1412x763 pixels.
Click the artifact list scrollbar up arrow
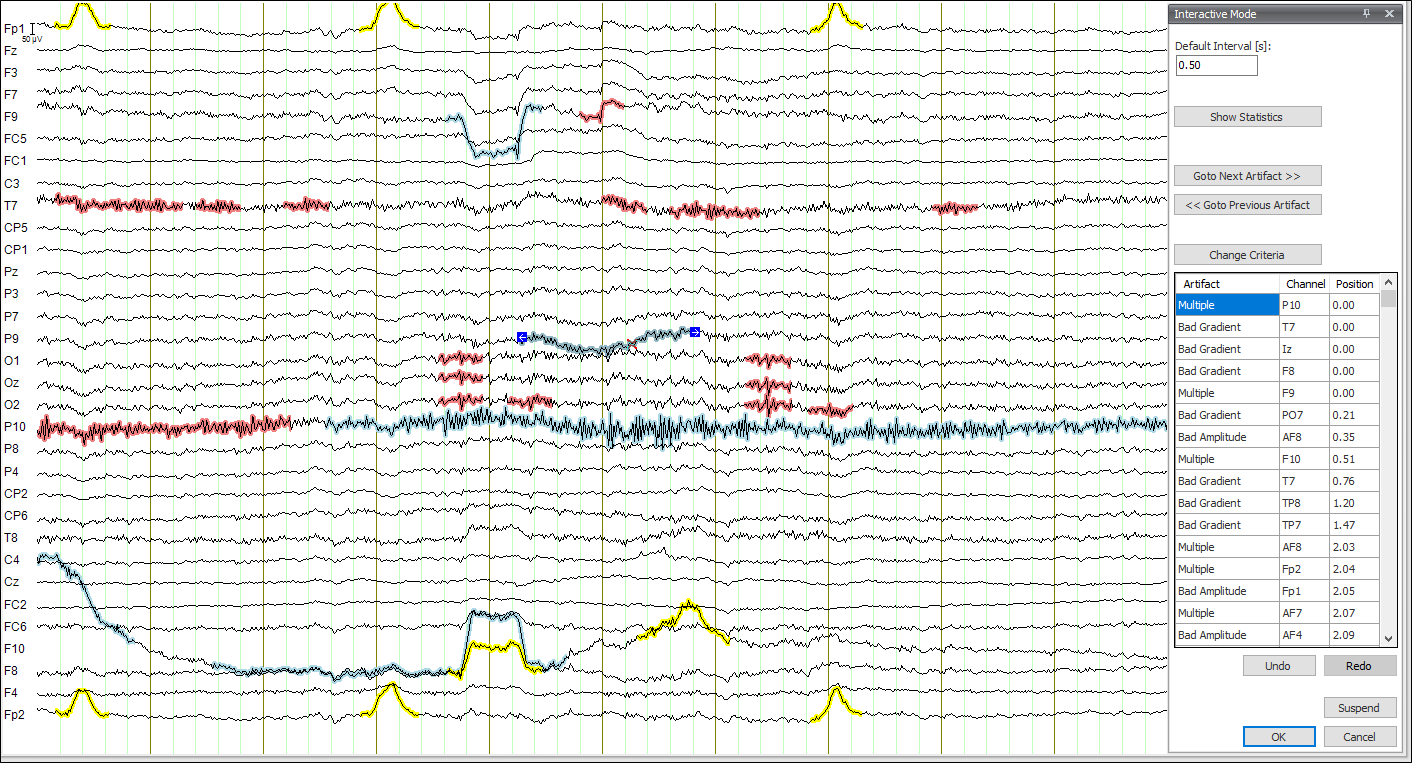(1388, 284)
